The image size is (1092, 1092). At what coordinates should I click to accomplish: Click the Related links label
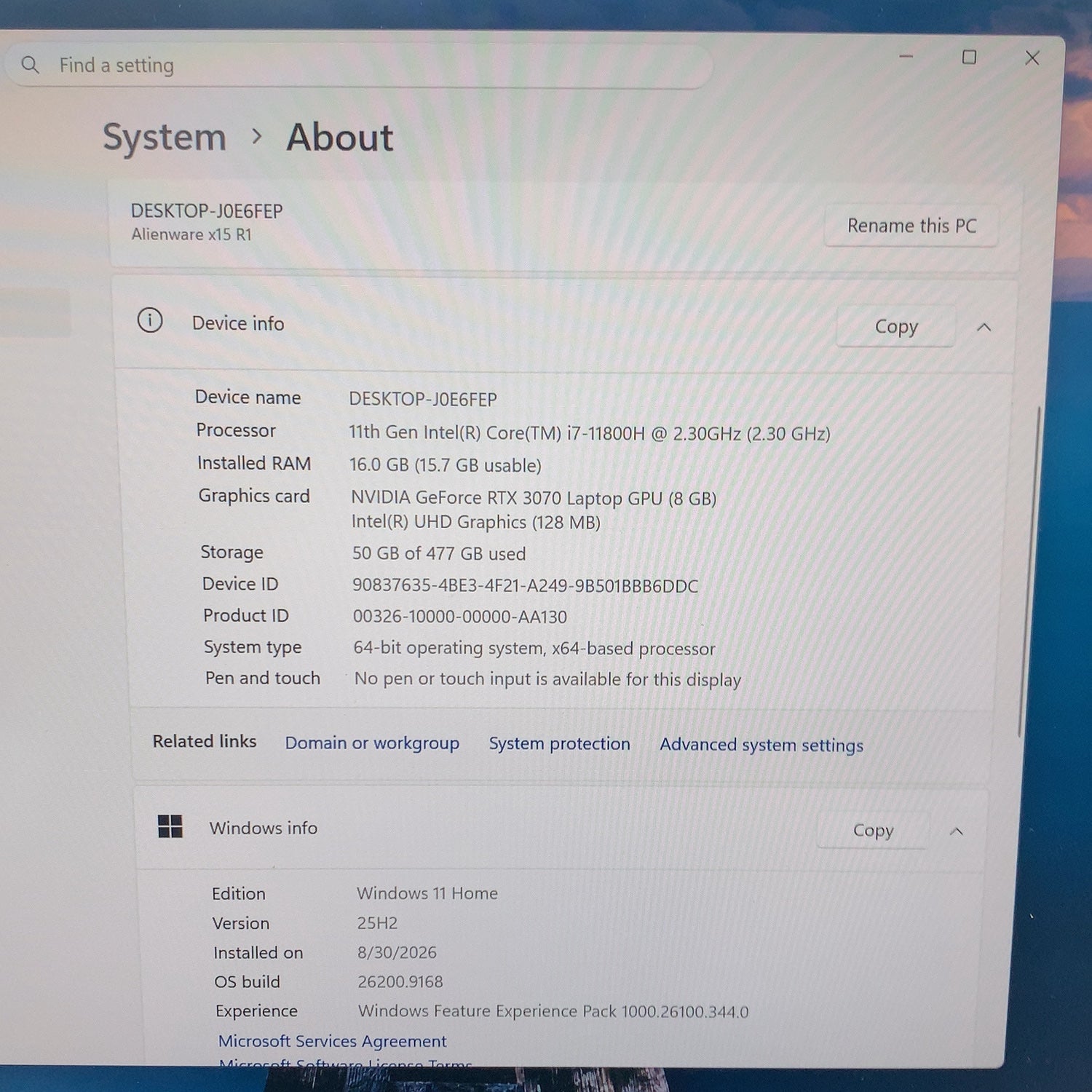click(x=205, y=741)
